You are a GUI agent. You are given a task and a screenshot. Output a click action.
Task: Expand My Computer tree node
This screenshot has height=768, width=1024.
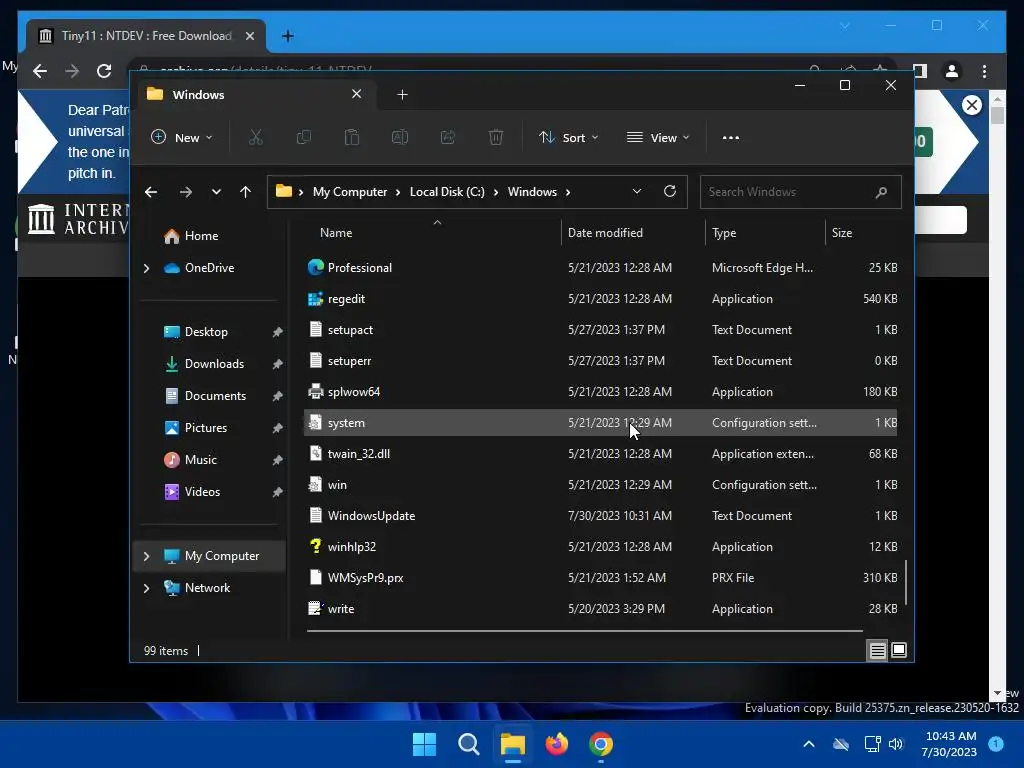[146, 556]
